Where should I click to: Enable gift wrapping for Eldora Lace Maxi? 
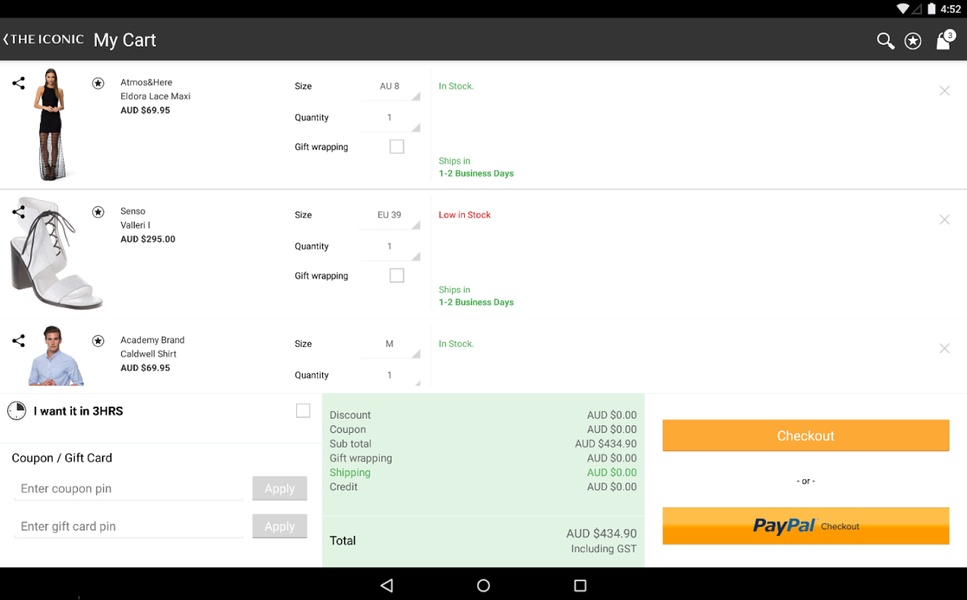[x=397, y=147]
